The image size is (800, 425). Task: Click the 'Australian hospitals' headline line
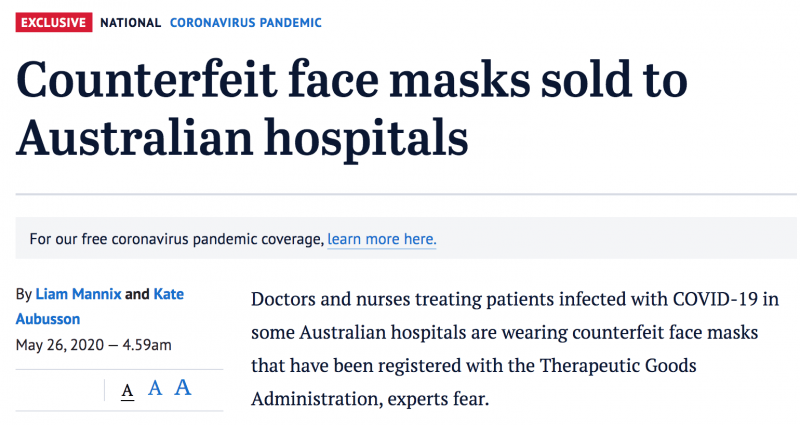242,138
